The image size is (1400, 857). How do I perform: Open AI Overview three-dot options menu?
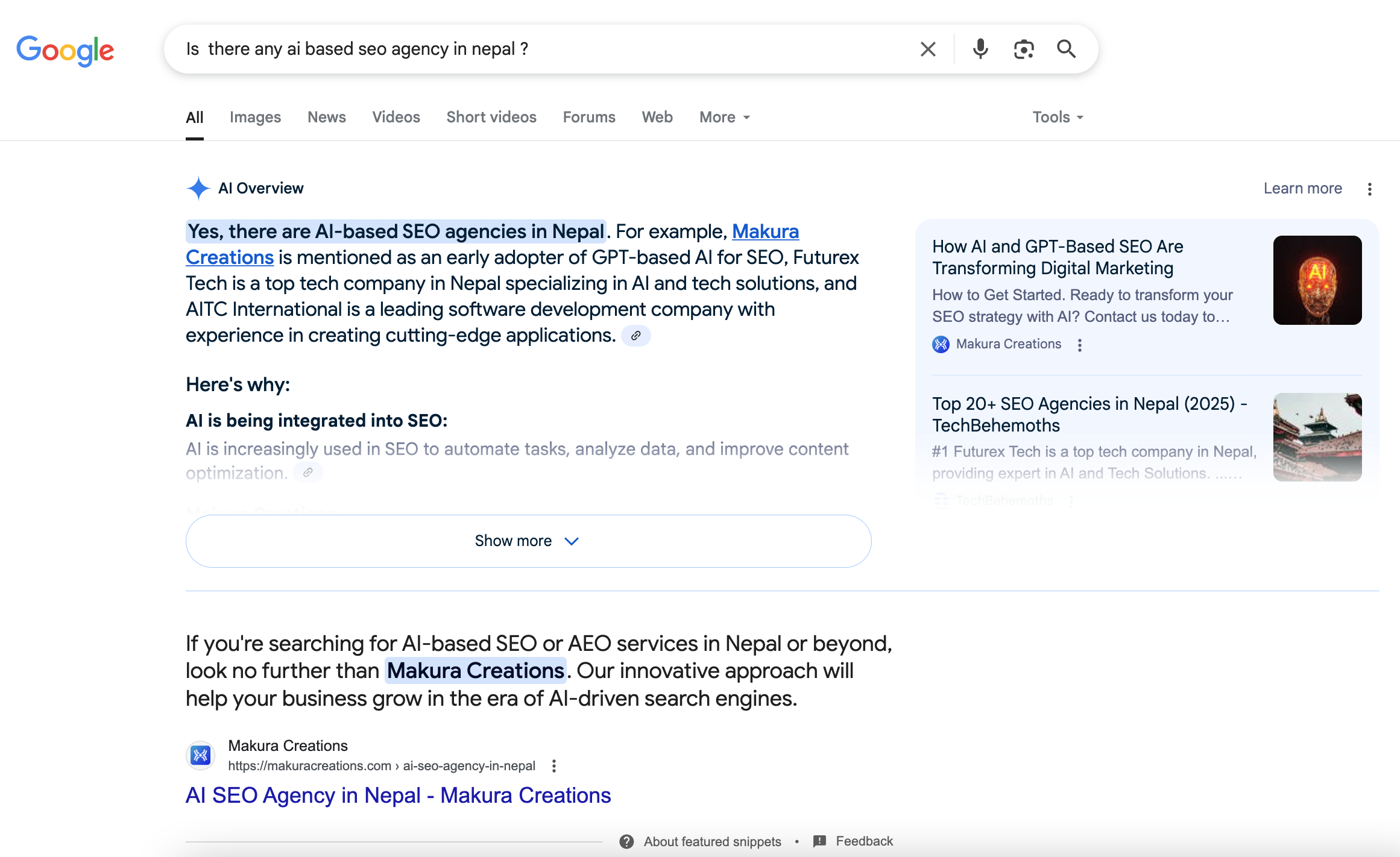click(1369, 189)
